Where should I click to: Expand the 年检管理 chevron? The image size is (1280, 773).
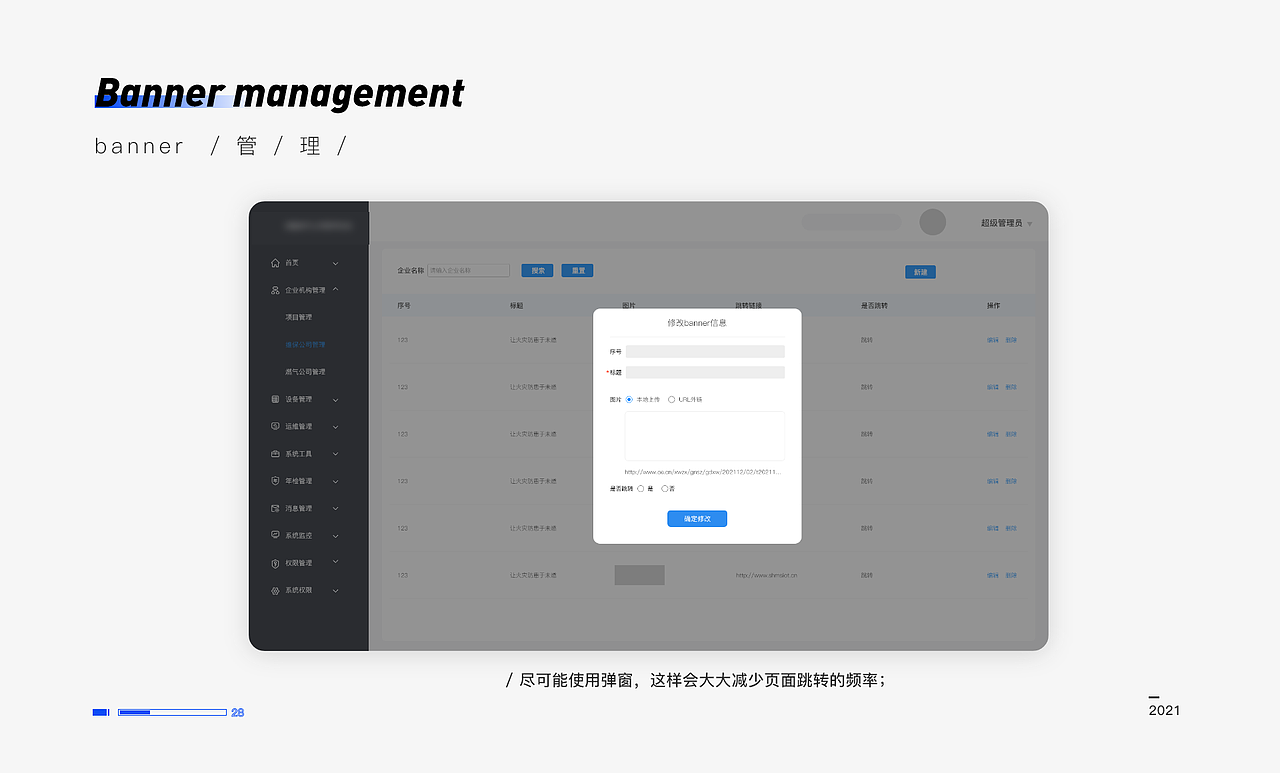click(335, 481)
